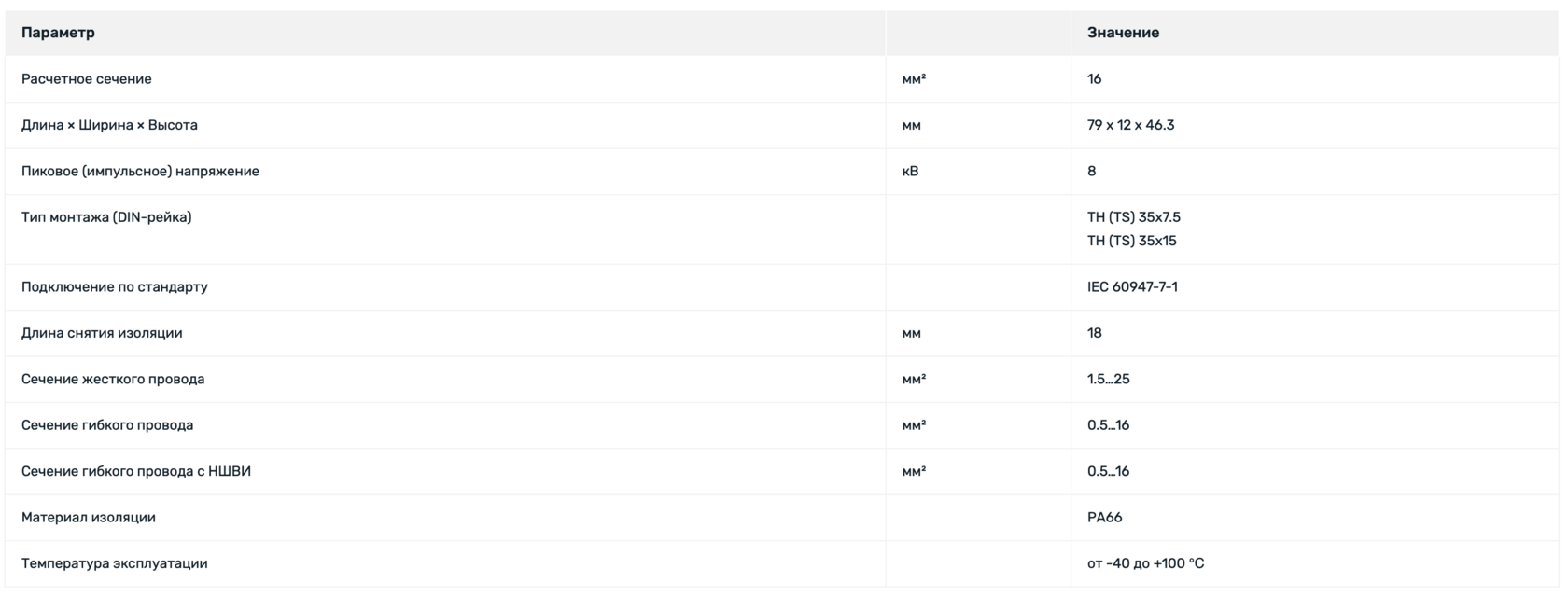Select the "Сечение жесткого провода" label
The image size is (1568, 597).
tap(113, 380)
